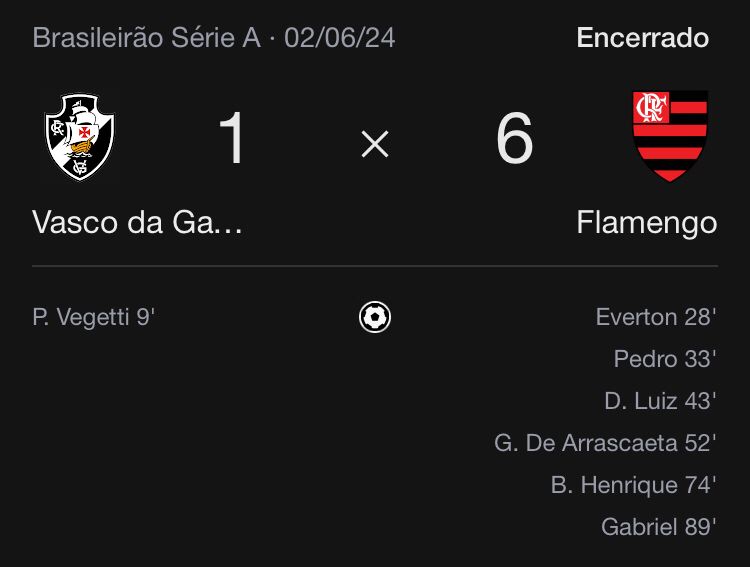Select Everton 28' goal entry
The height and width of the screenshot is (567, 750).
click(x=656, y=317)
